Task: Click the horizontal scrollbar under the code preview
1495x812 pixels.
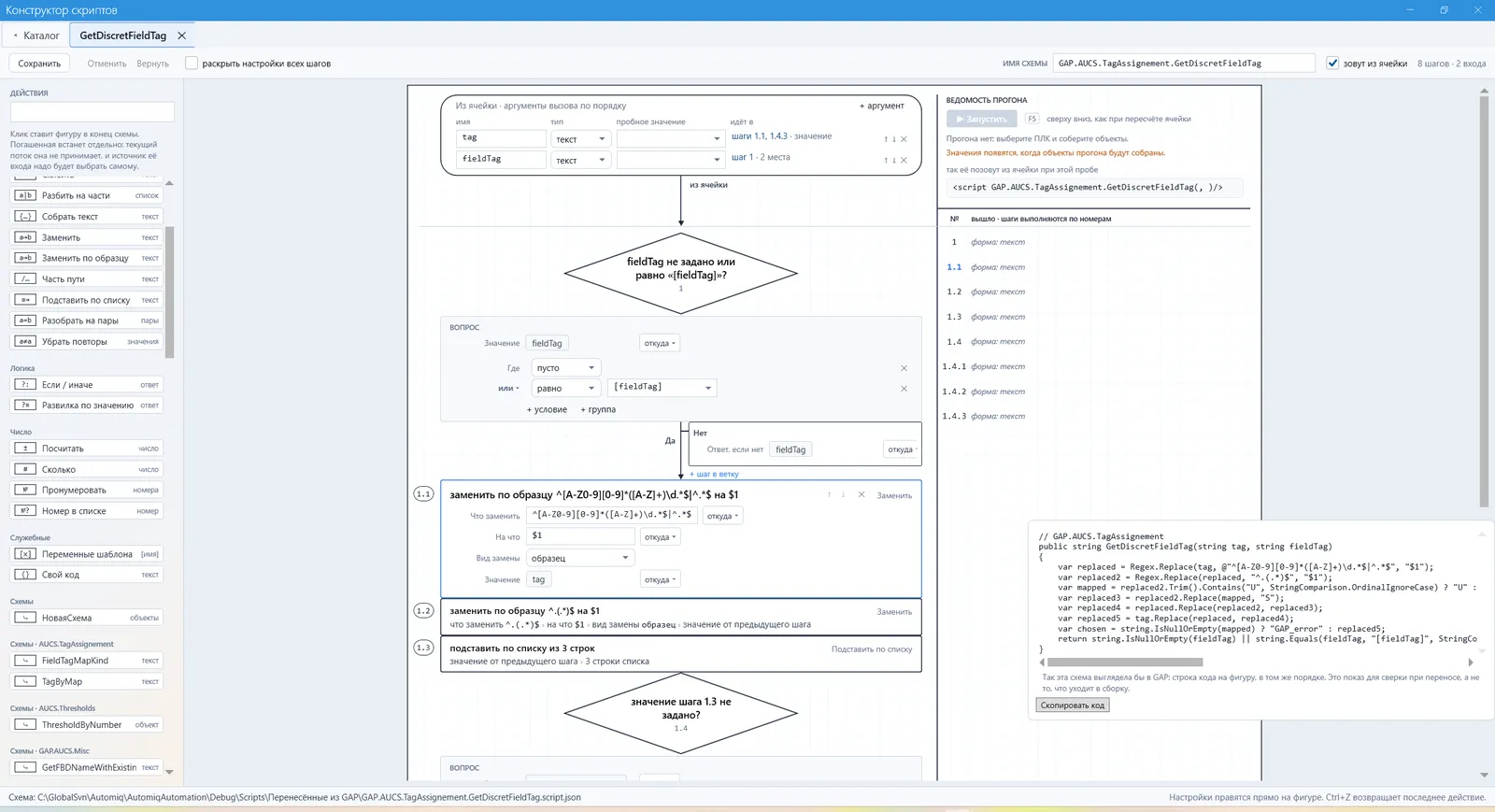Action: [x=1125, y=662]
